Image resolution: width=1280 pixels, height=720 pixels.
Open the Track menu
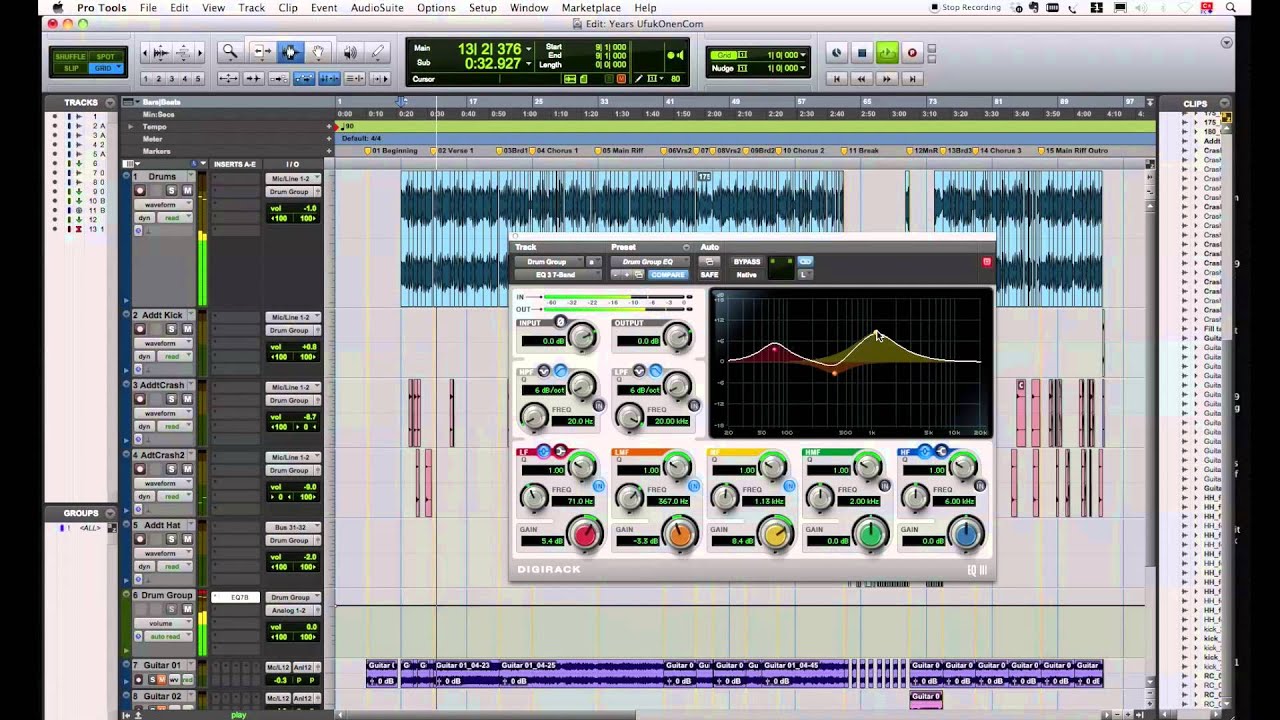tap(252, 8)
